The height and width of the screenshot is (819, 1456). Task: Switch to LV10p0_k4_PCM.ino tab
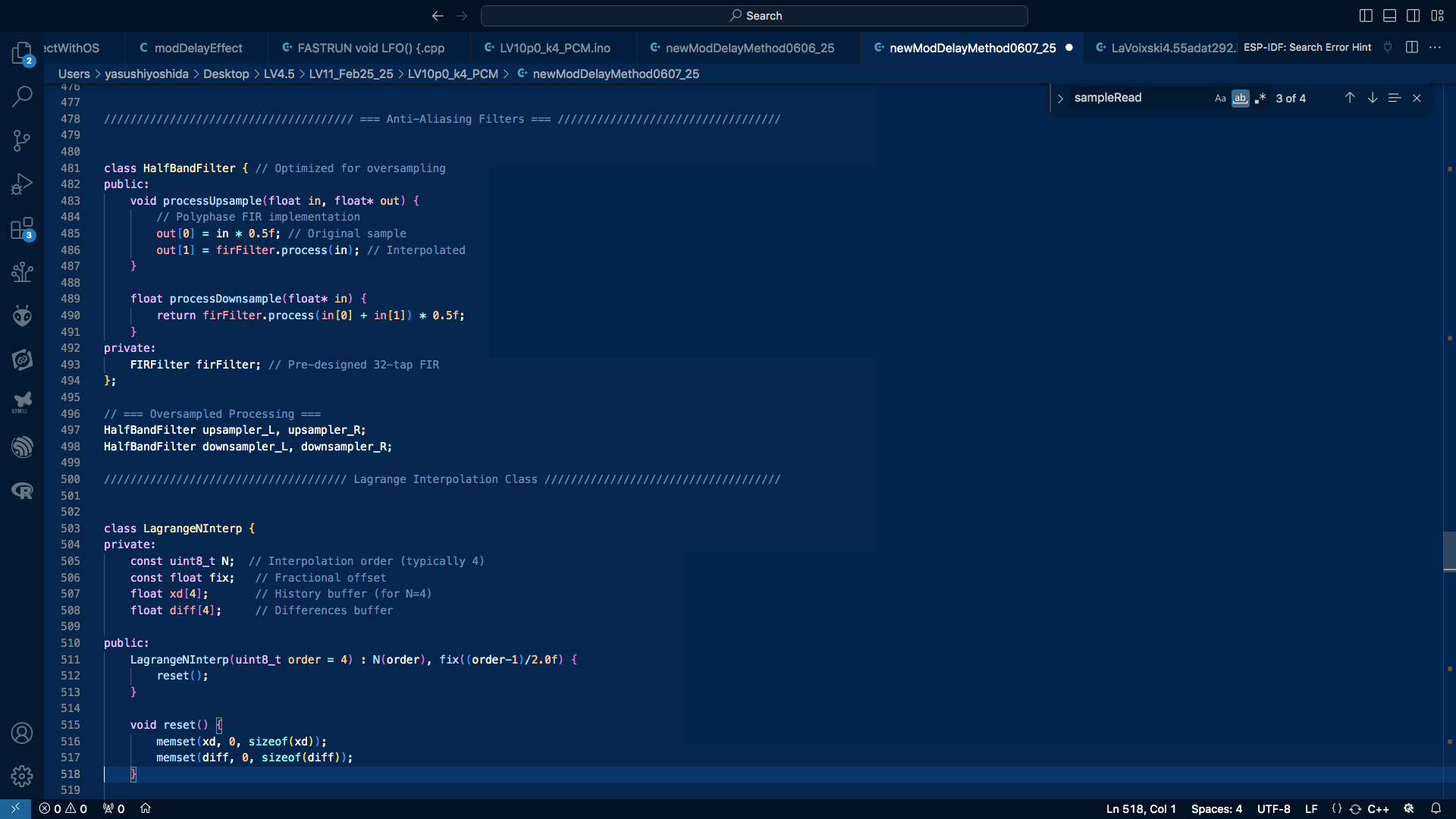554,48
